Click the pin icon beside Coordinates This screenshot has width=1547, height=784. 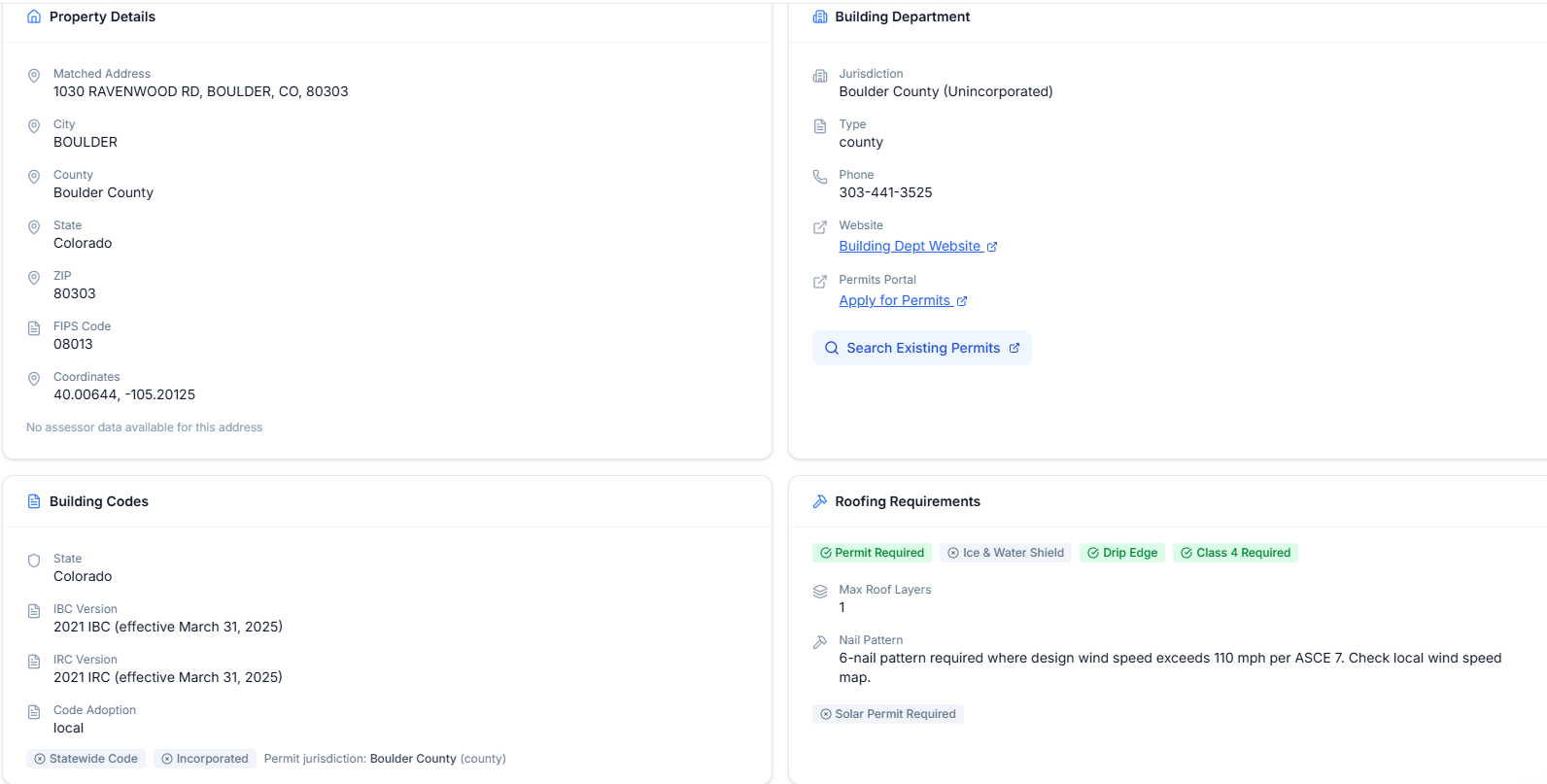click(34, 379)
